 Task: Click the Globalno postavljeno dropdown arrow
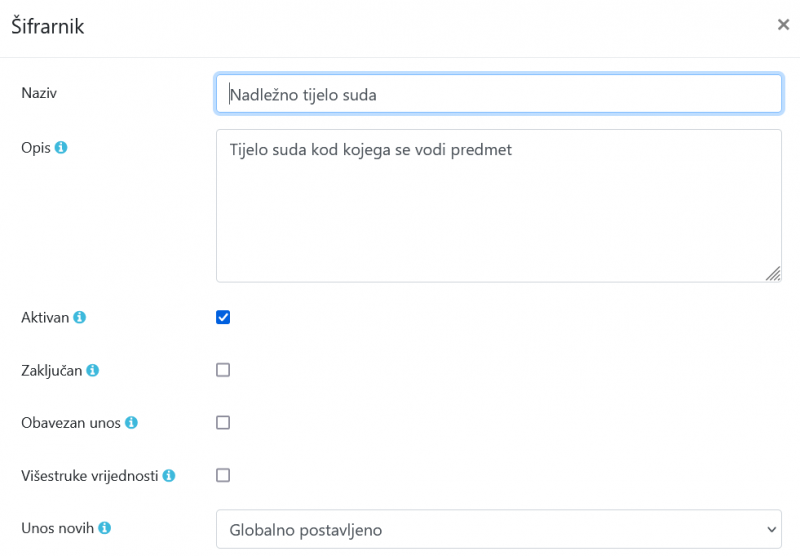[x=769, y=529]
